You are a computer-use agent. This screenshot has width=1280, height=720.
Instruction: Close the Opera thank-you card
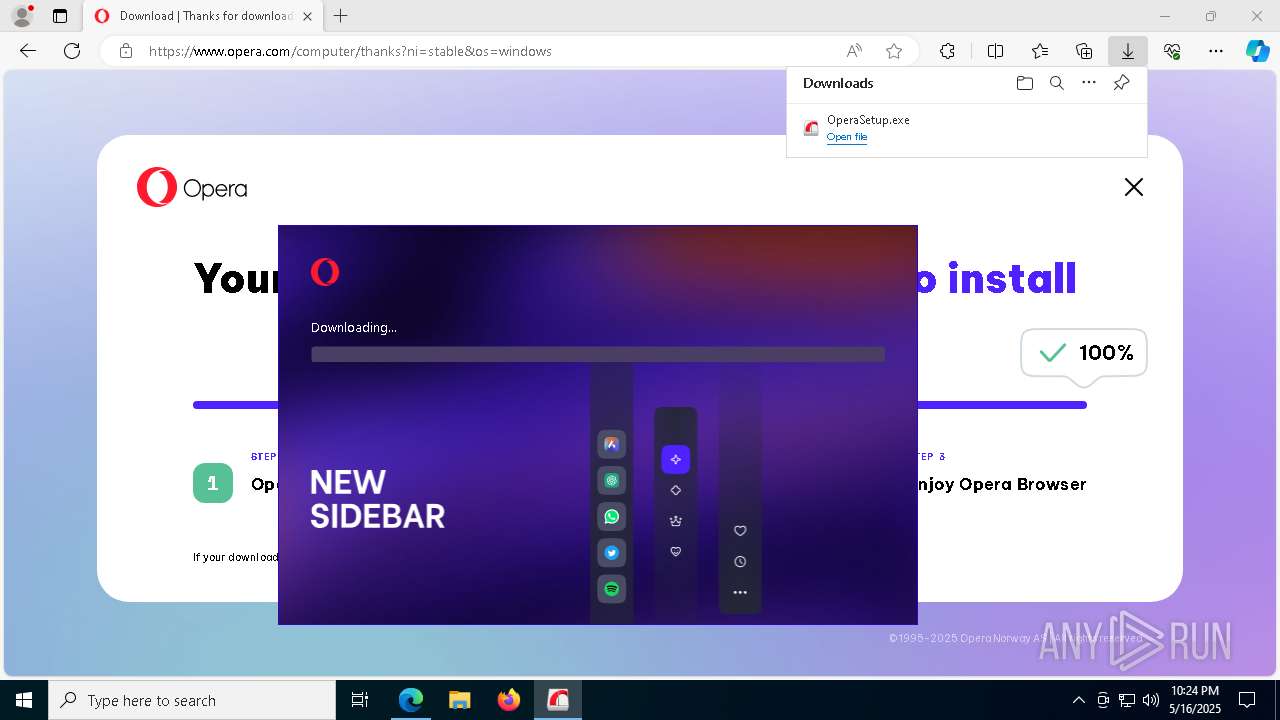tap(1133, 187)
